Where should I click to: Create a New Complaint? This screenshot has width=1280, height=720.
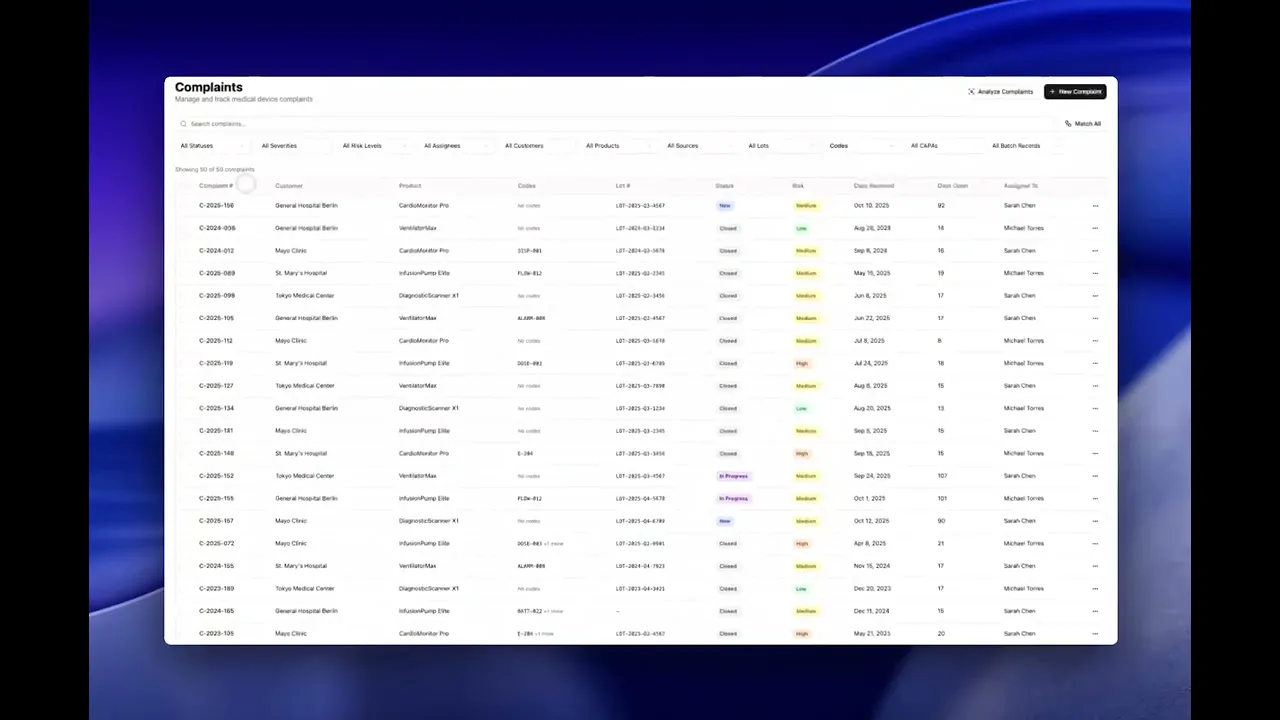[1075, 92]
